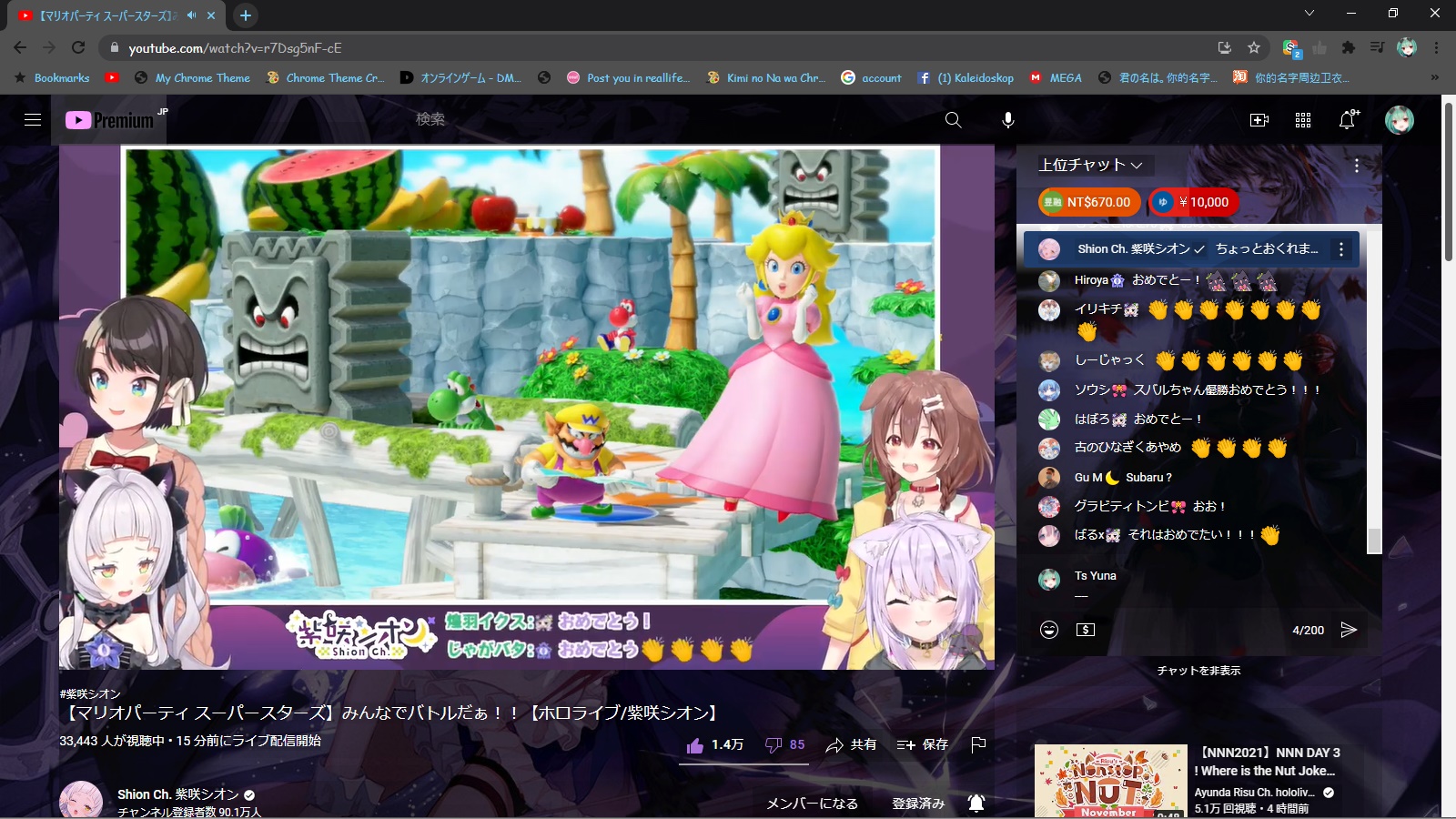1456x819 pixels.
Task: Click the chat panel scrollbar thumb
Action: point(1374,541)
